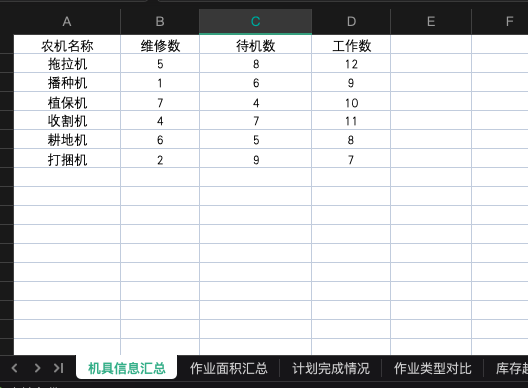Select column E header

pyautogui.click(x=431, y=22)
